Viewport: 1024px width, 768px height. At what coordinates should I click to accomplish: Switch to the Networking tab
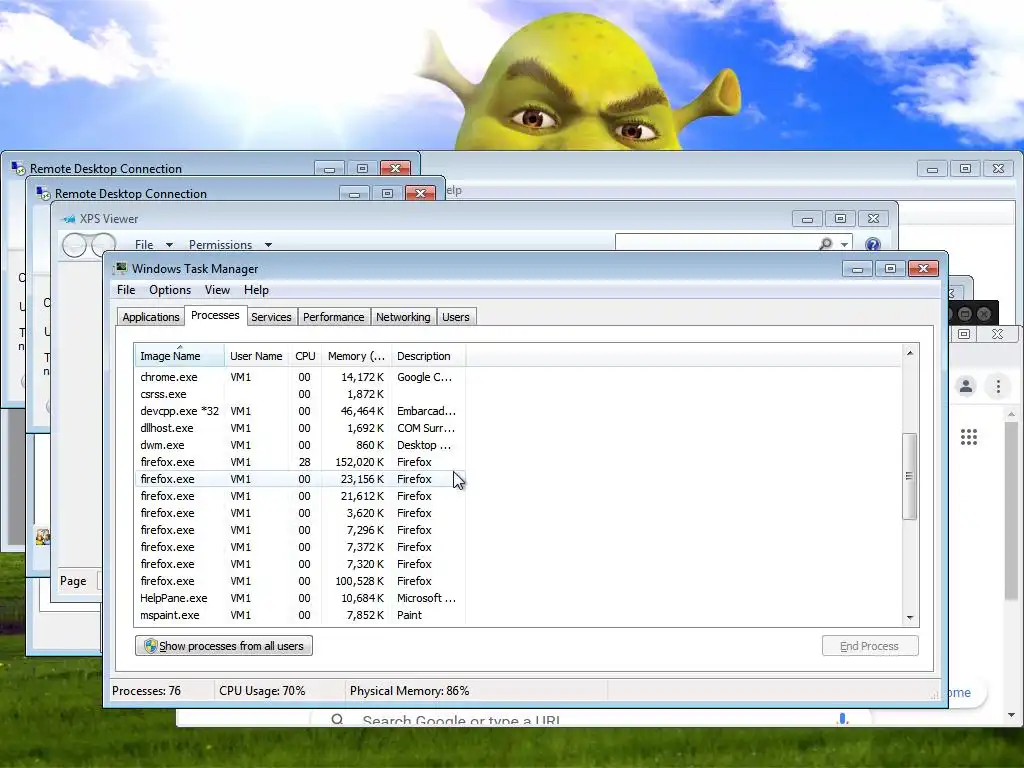(x=403, y=317)
